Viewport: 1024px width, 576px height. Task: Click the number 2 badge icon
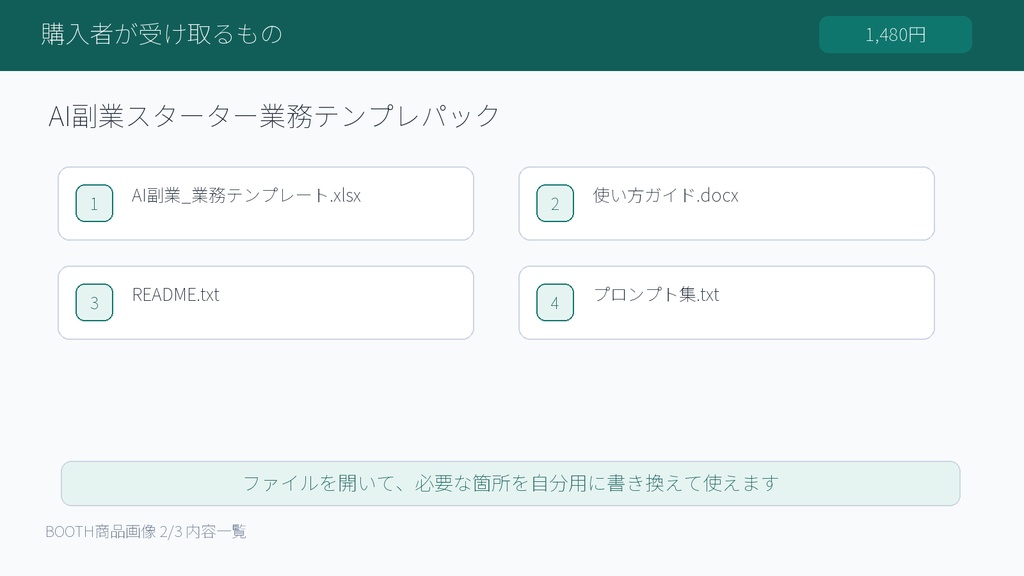point(555,203)
